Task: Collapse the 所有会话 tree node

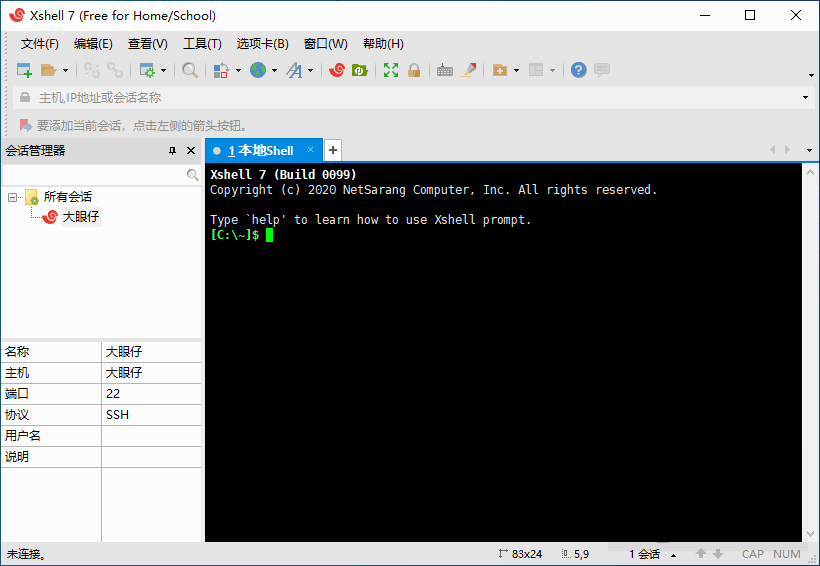Action: click(12, 197)
